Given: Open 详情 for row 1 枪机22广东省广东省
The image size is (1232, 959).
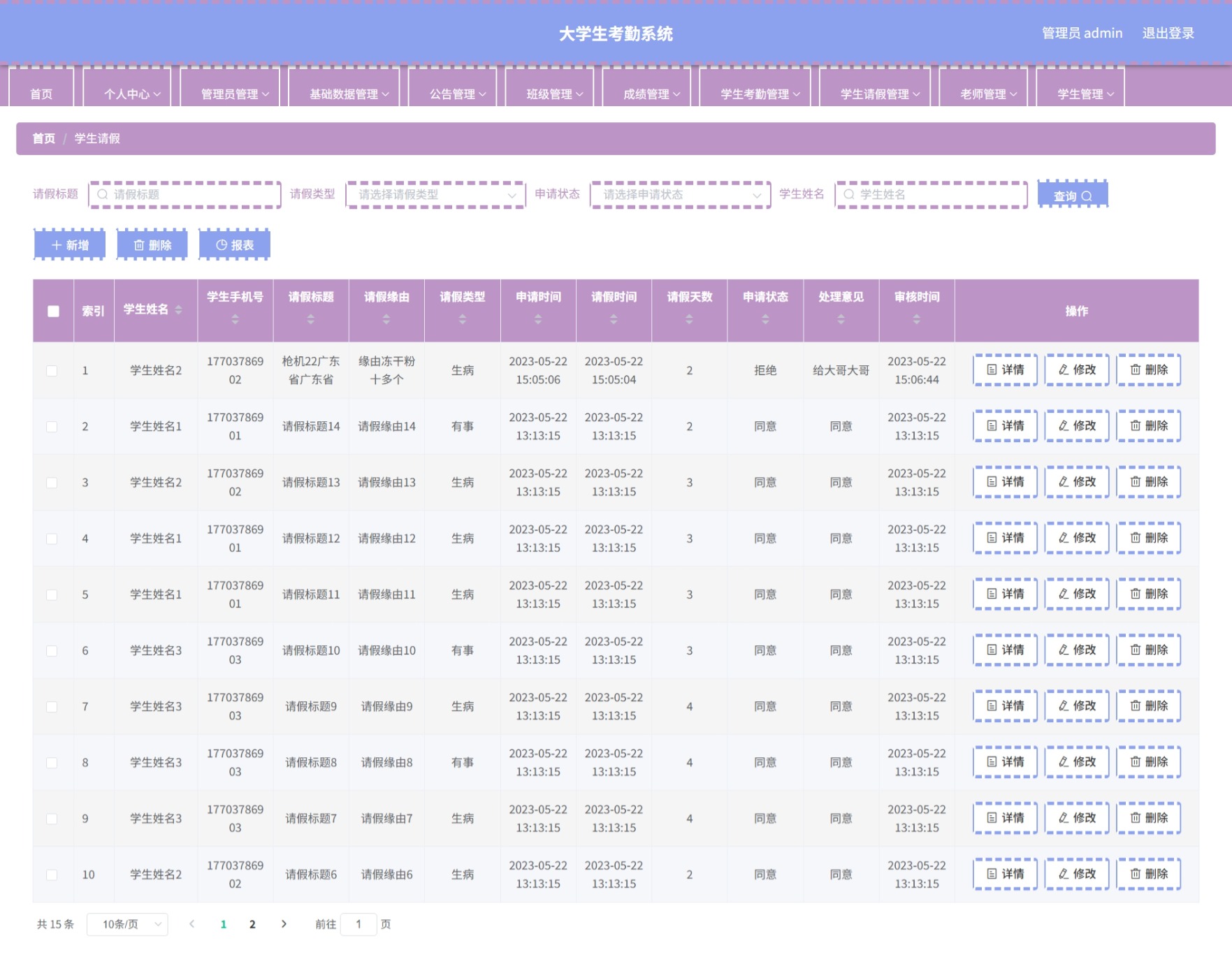Looking at the screenshot, I should [1006, 369].
